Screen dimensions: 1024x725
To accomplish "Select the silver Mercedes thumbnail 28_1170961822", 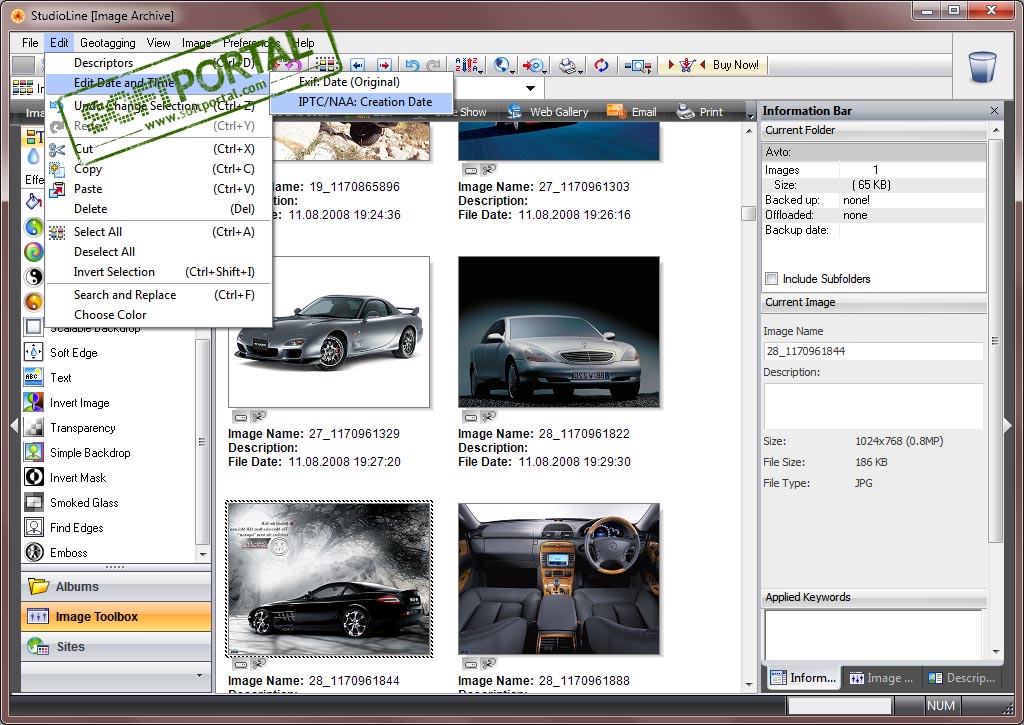I will click(x=559, y=332).
